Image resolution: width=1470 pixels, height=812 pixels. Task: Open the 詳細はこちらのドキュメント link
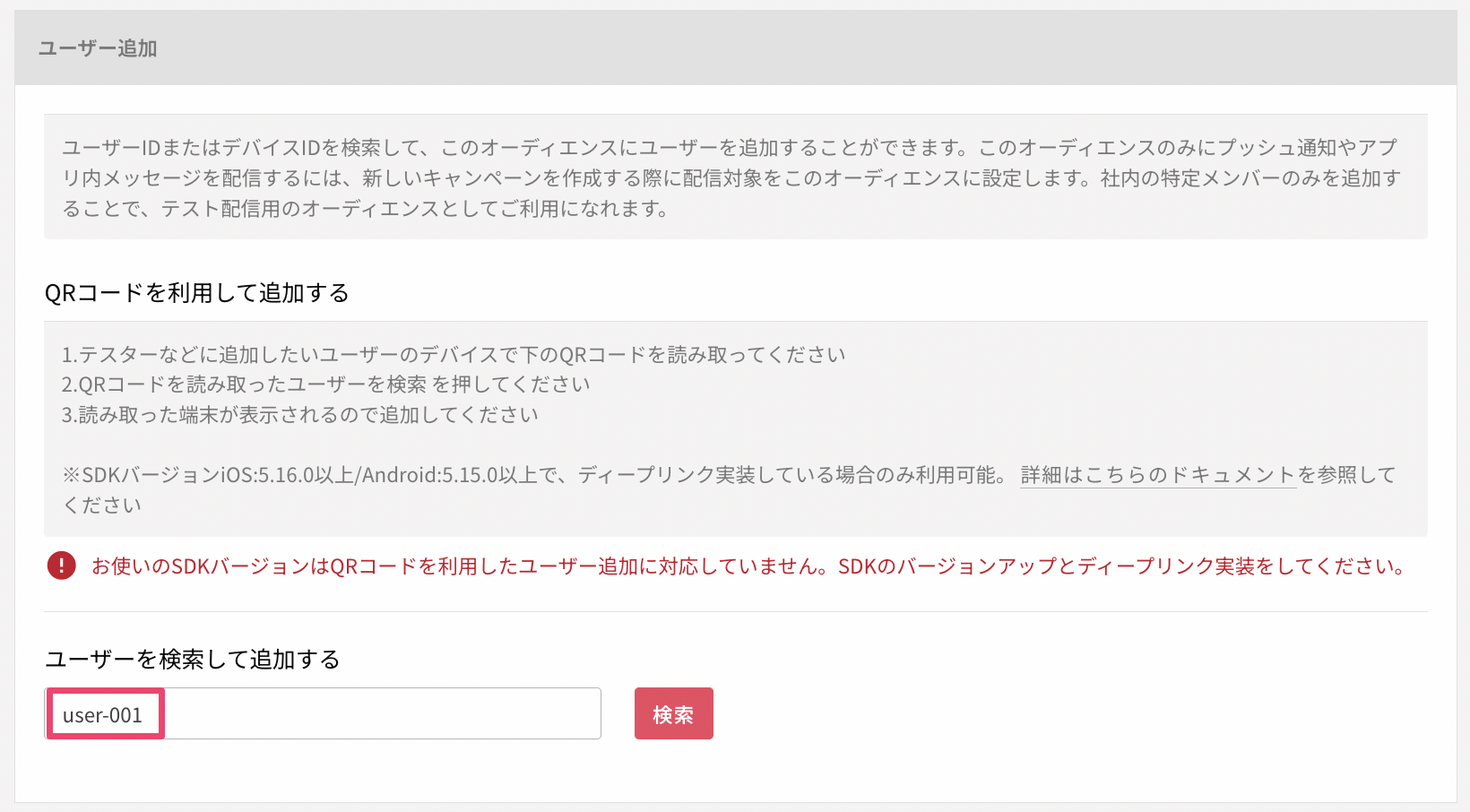[1158, 475]
